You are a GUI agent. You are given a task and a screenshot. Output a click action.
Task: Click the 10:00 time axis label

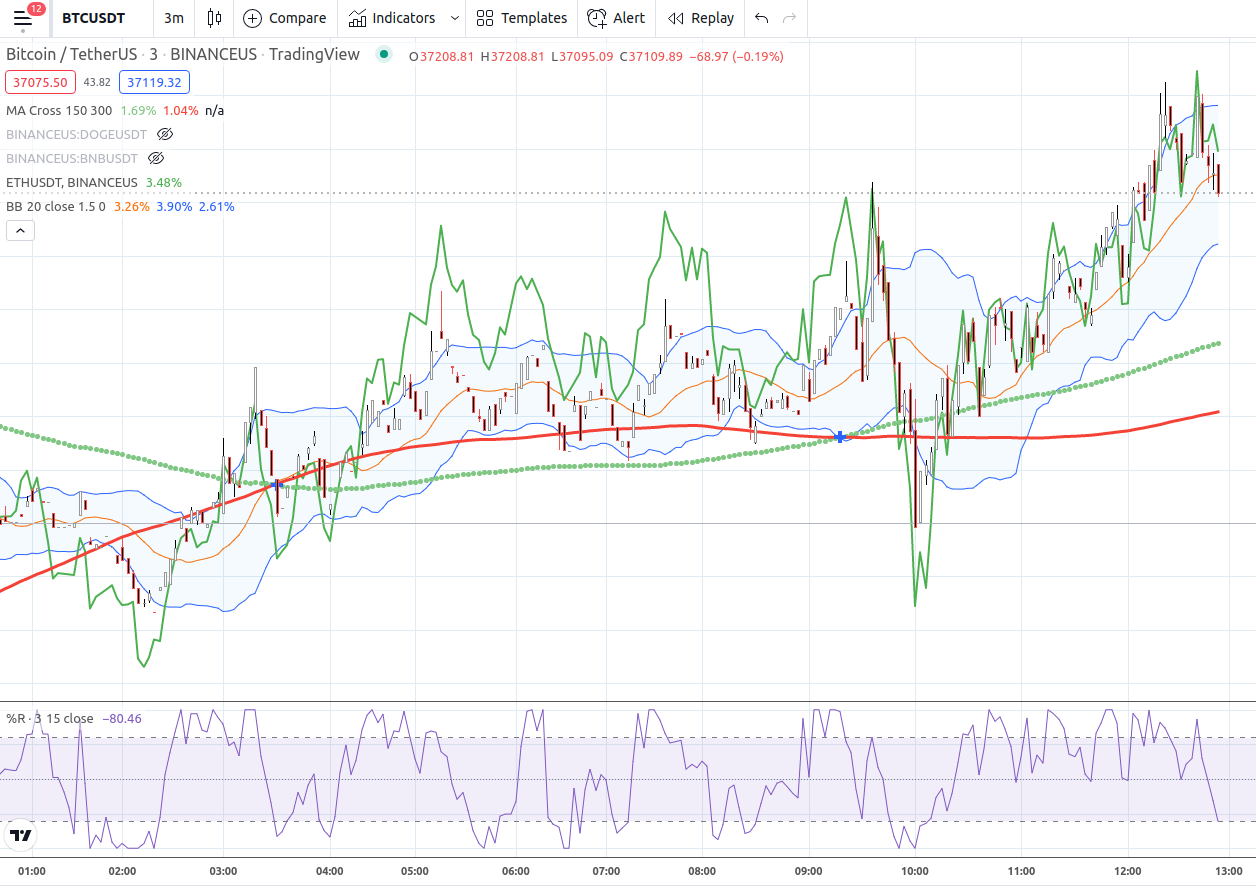915,871
